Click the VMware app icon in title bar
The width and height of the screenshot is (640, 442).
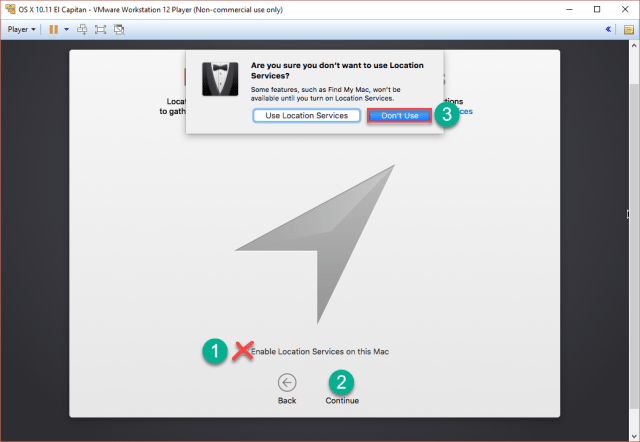[x=10, y=9]
